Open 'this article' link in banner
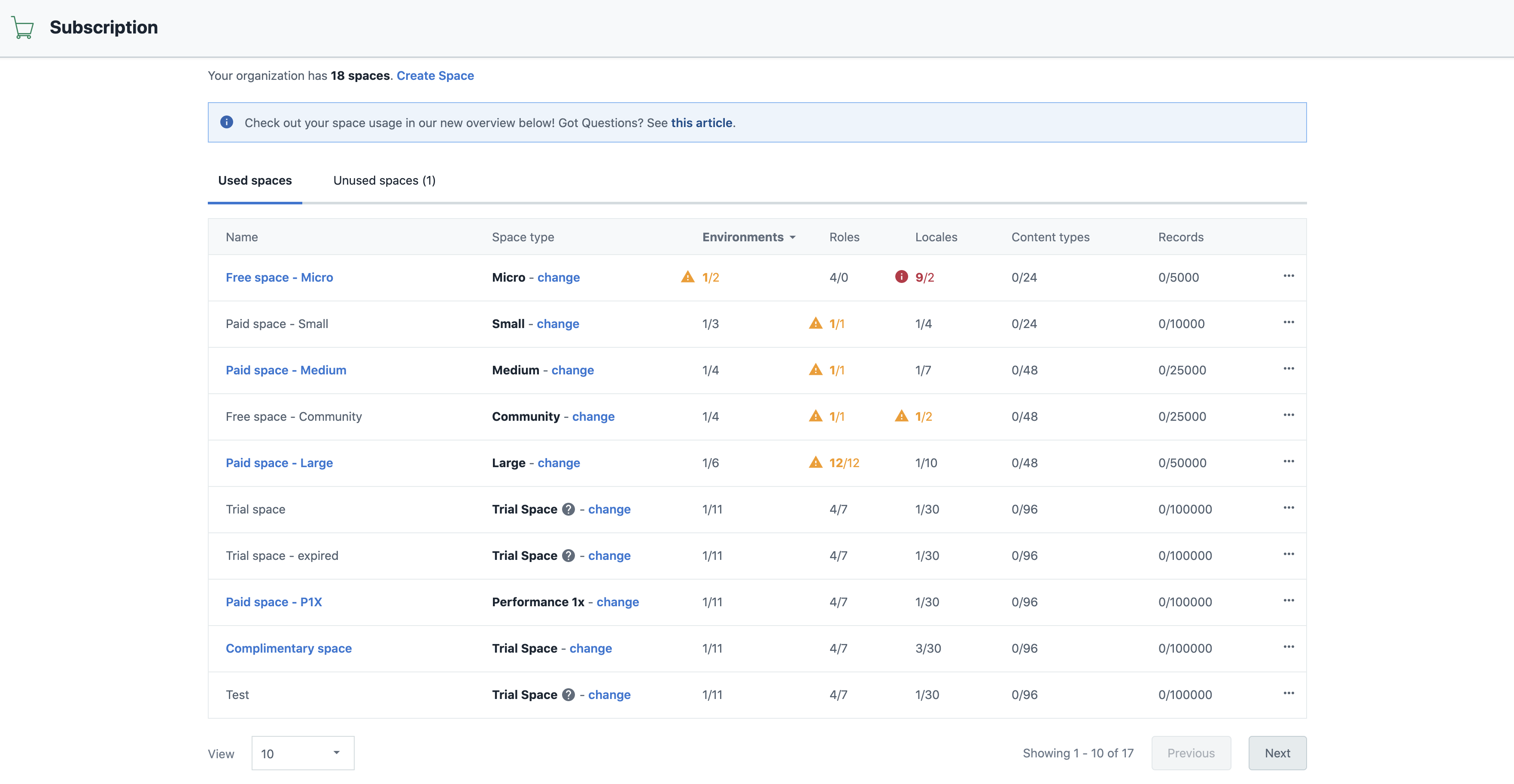Image resolution: width=1514 pixels, height=784 pixels. tap(701, 122)
